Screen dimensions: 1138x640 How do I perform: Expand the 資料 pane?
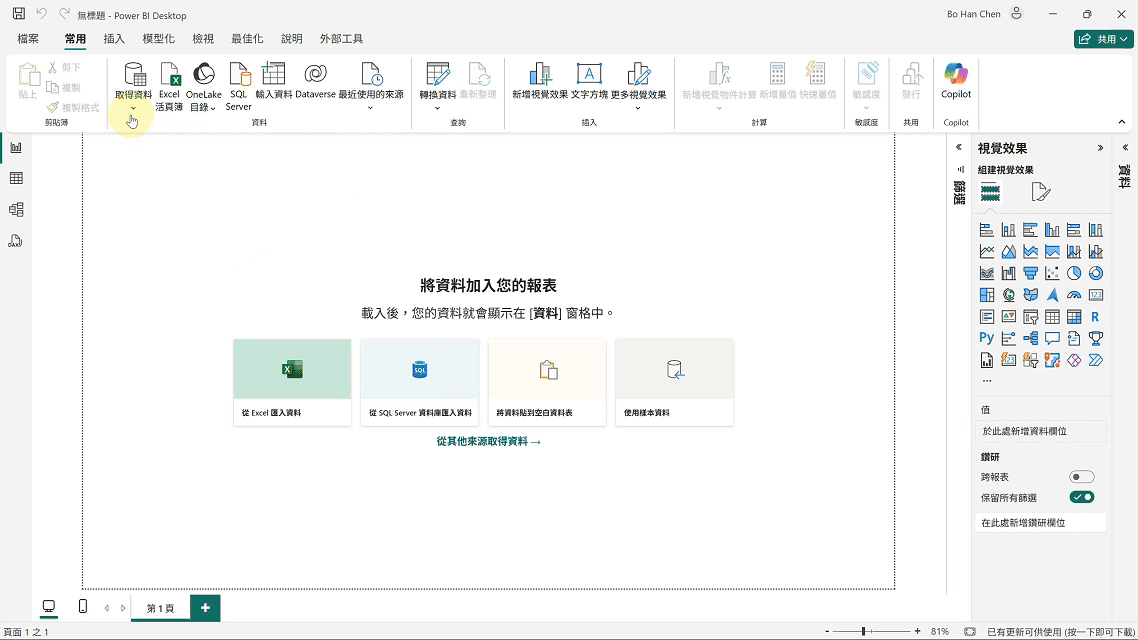(1126, 147)
